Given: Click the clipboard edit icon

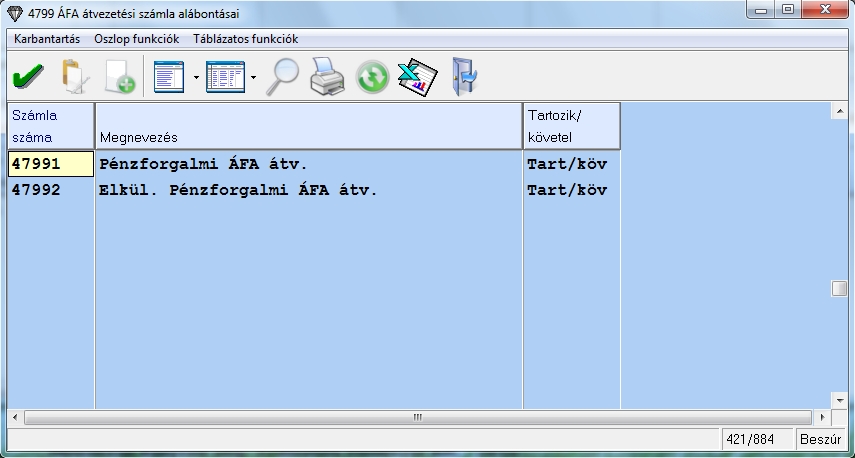Looking at the screenshot, I should (73, 76).
